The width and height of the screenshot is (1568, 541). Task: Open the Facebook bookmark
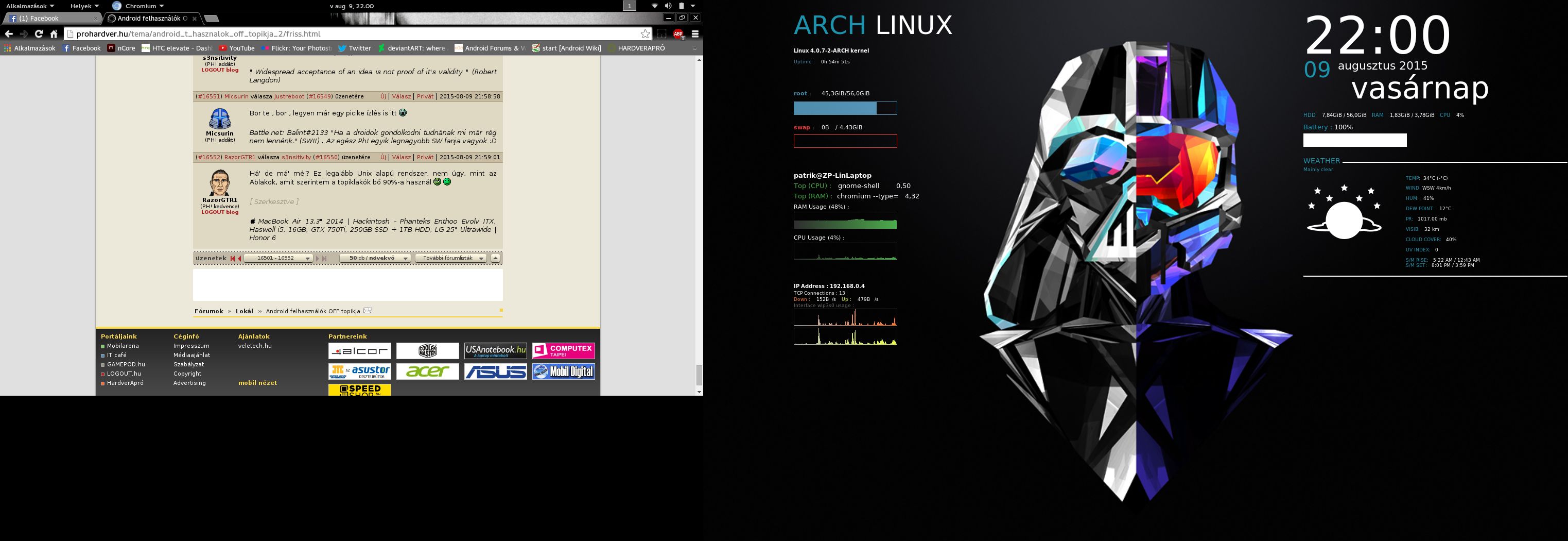81,48
